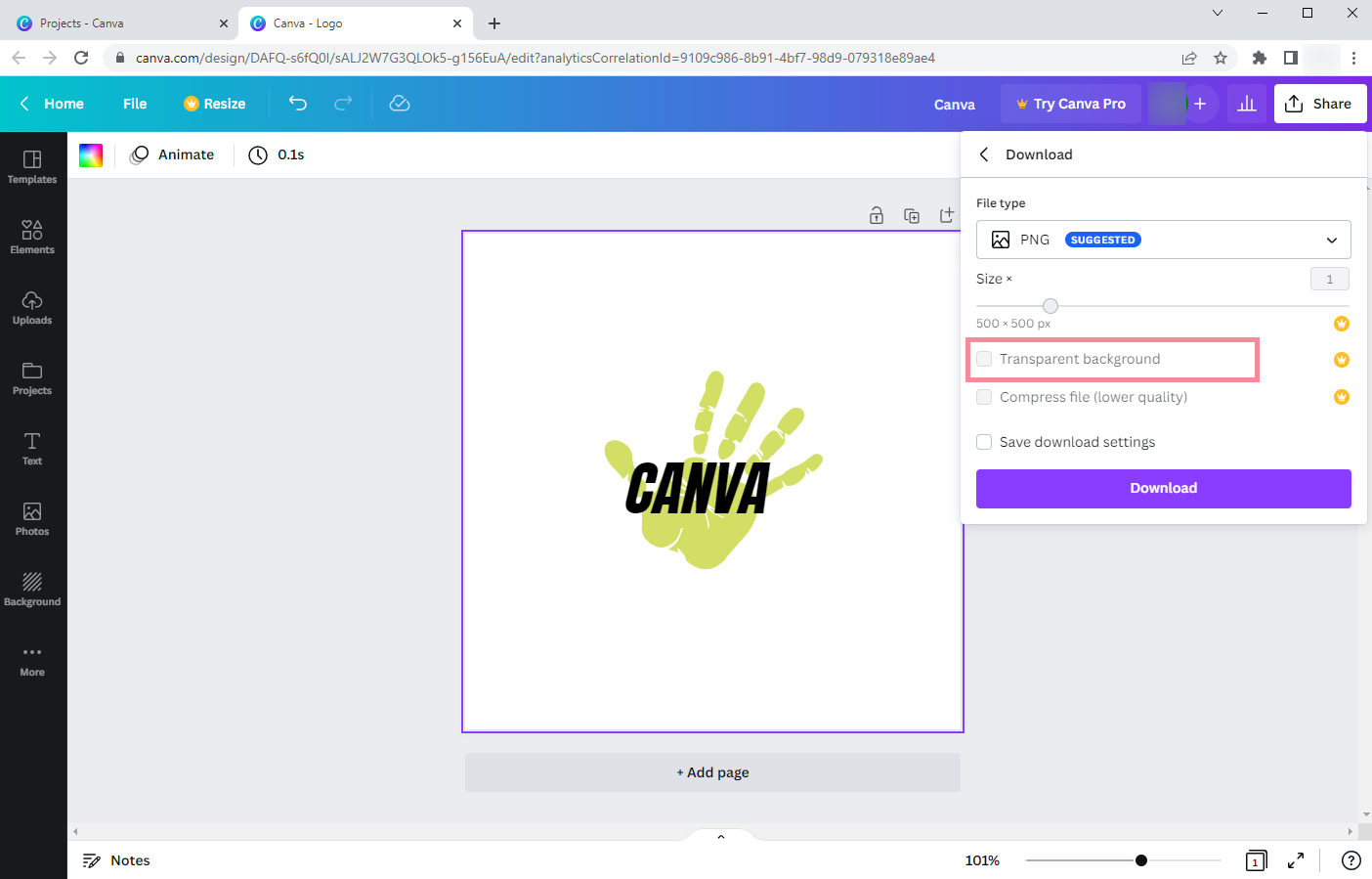This screenshot has height=879, width=1372.
Task: Enter fullscreen present mode icon
Action: point(1296,860)
